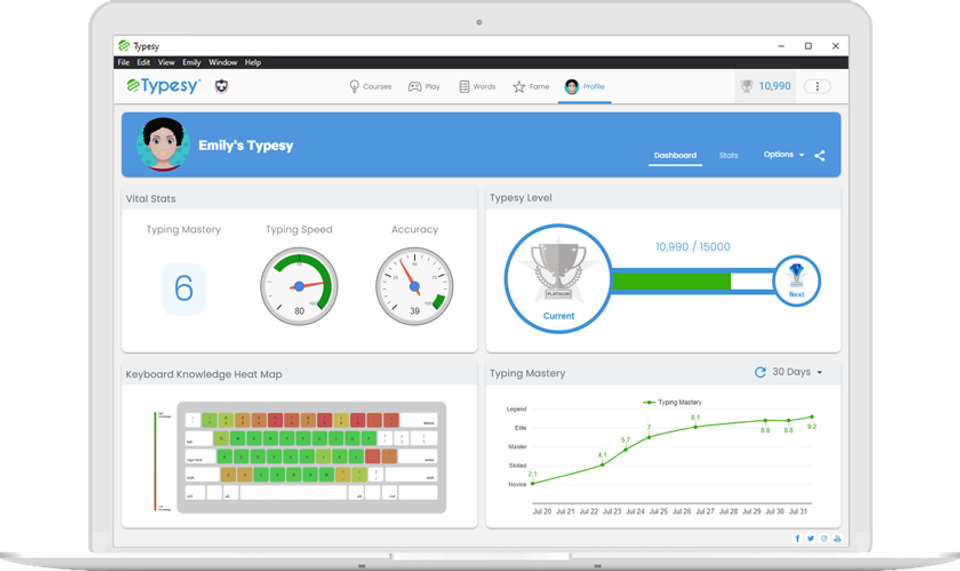Click the share icon in profile banner
The image size is (960, 571).
[820, 155]
